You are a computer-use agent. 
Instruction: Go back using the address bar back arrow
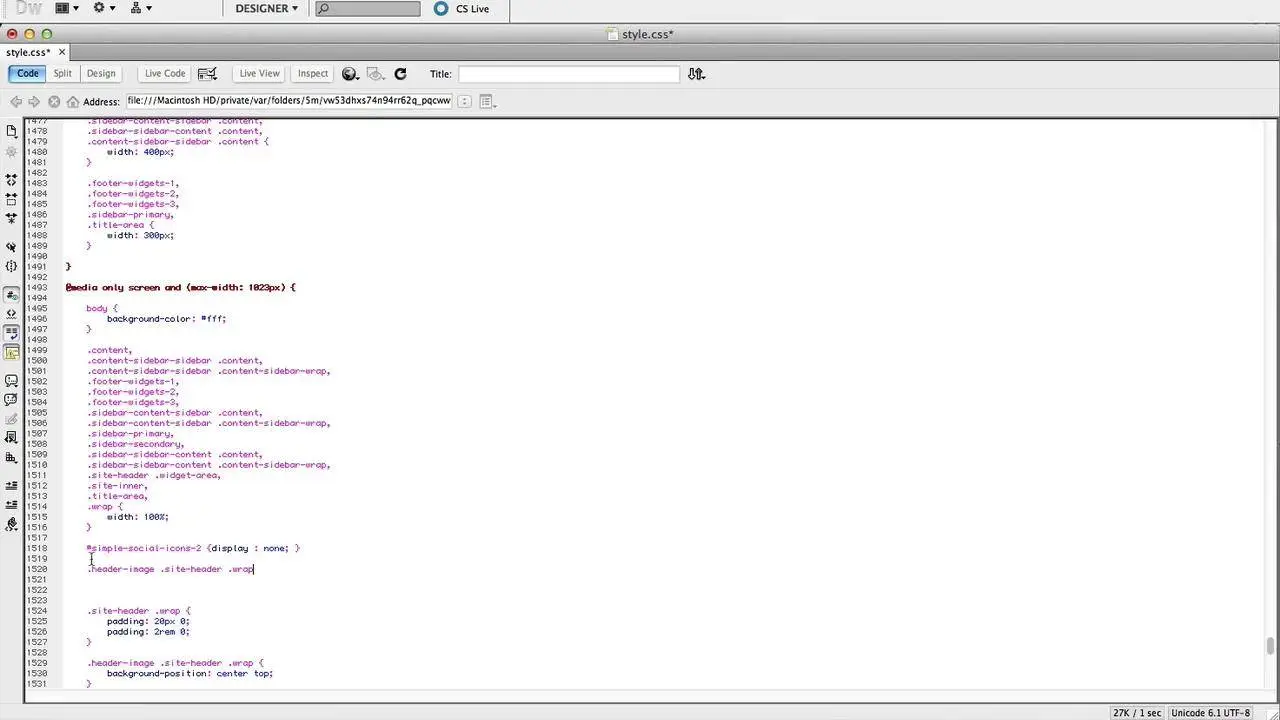click(x=16, y=101)
